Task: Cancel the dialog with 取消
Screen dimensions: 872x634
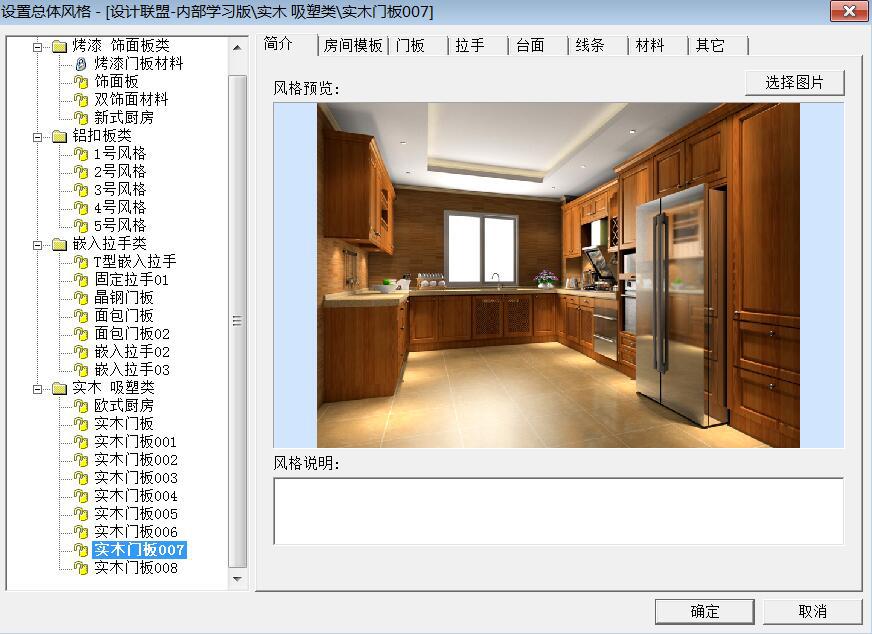Action: click(812, 612)
